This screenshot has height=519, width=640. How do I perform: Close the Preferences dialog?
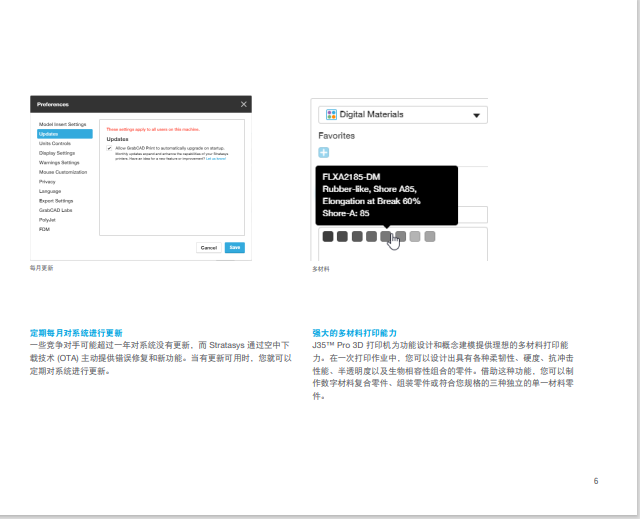click(x=244, y=104)
